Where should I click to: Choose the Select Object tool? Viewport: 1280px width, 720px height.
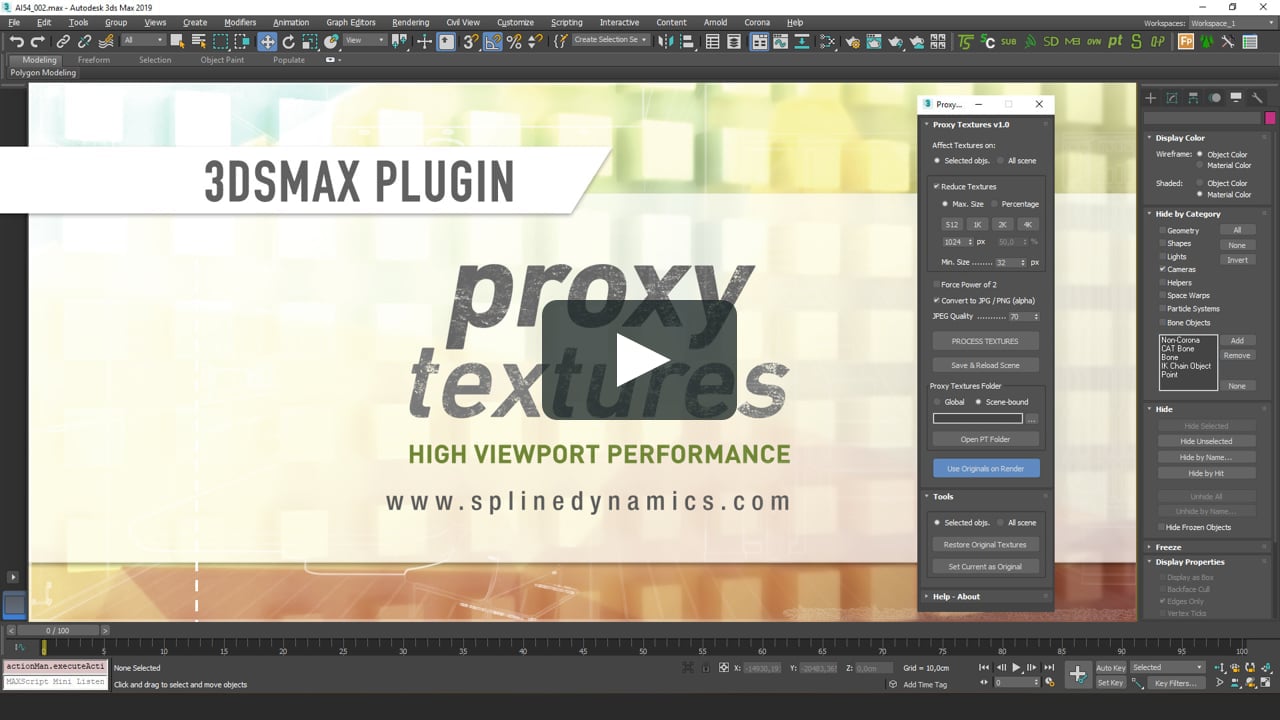177,41
